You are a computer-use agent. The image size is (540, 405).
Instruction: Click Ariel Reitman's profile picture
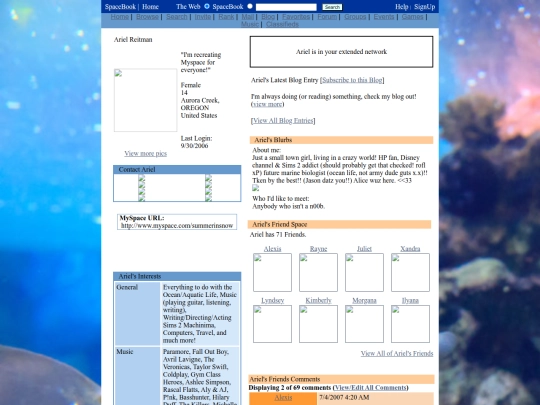pyautogui.click(x=145, y=100)
